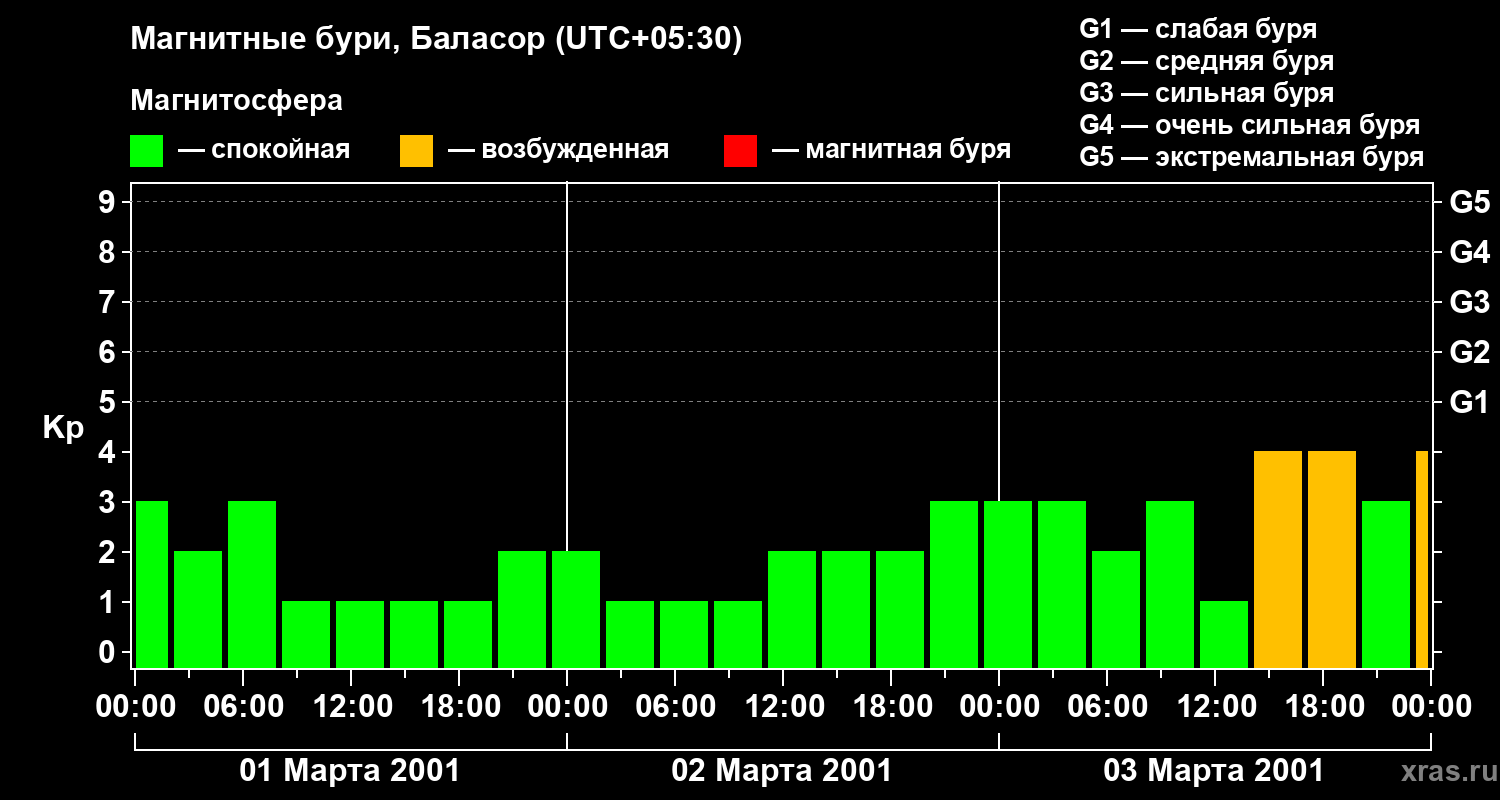Click the red магнитная буря legend swatch
The height and width of the screenshot is (800, 1500).
740,151
